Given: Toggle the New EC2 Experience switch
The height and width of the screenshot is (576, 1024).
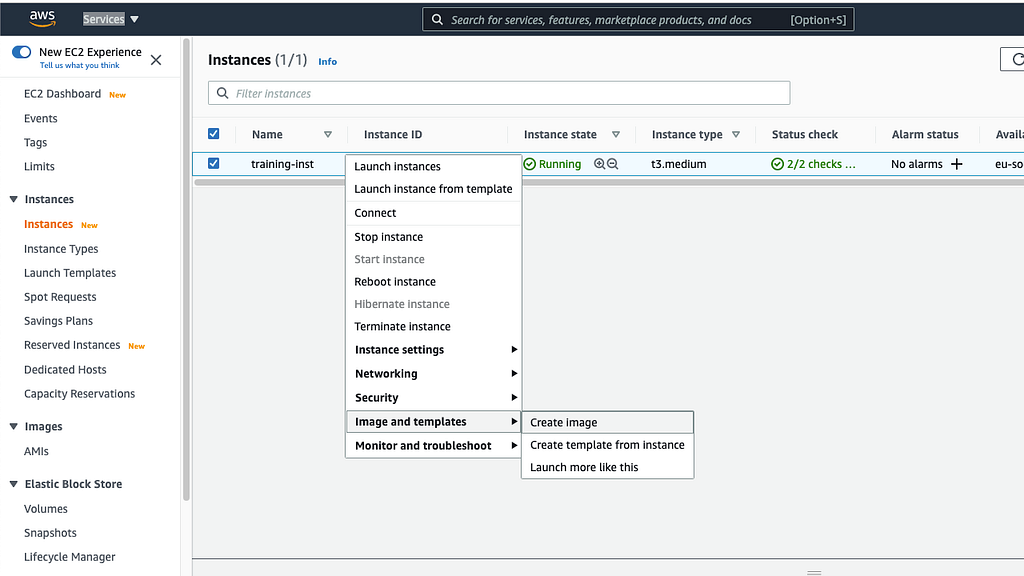Looking at the screenshot, I should click(22, 52).
